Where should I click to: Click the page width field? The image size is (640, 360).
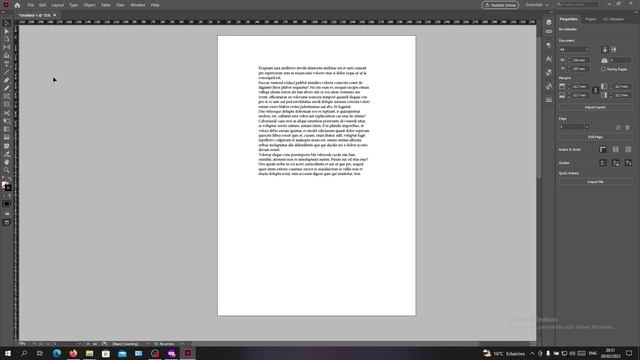coord(580,60)
